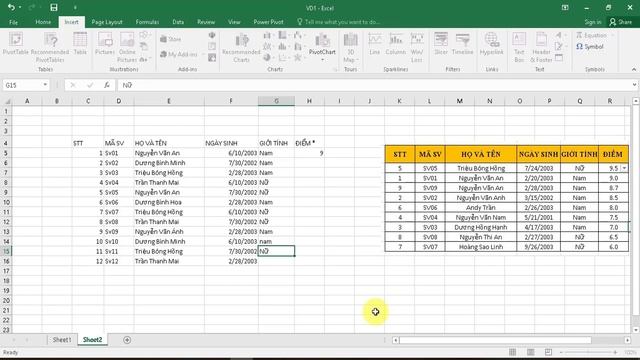Click the Insert Function fx button
The width and height of the screenshot is (640, 360).
pyautogui.click(x=107, y=85)
